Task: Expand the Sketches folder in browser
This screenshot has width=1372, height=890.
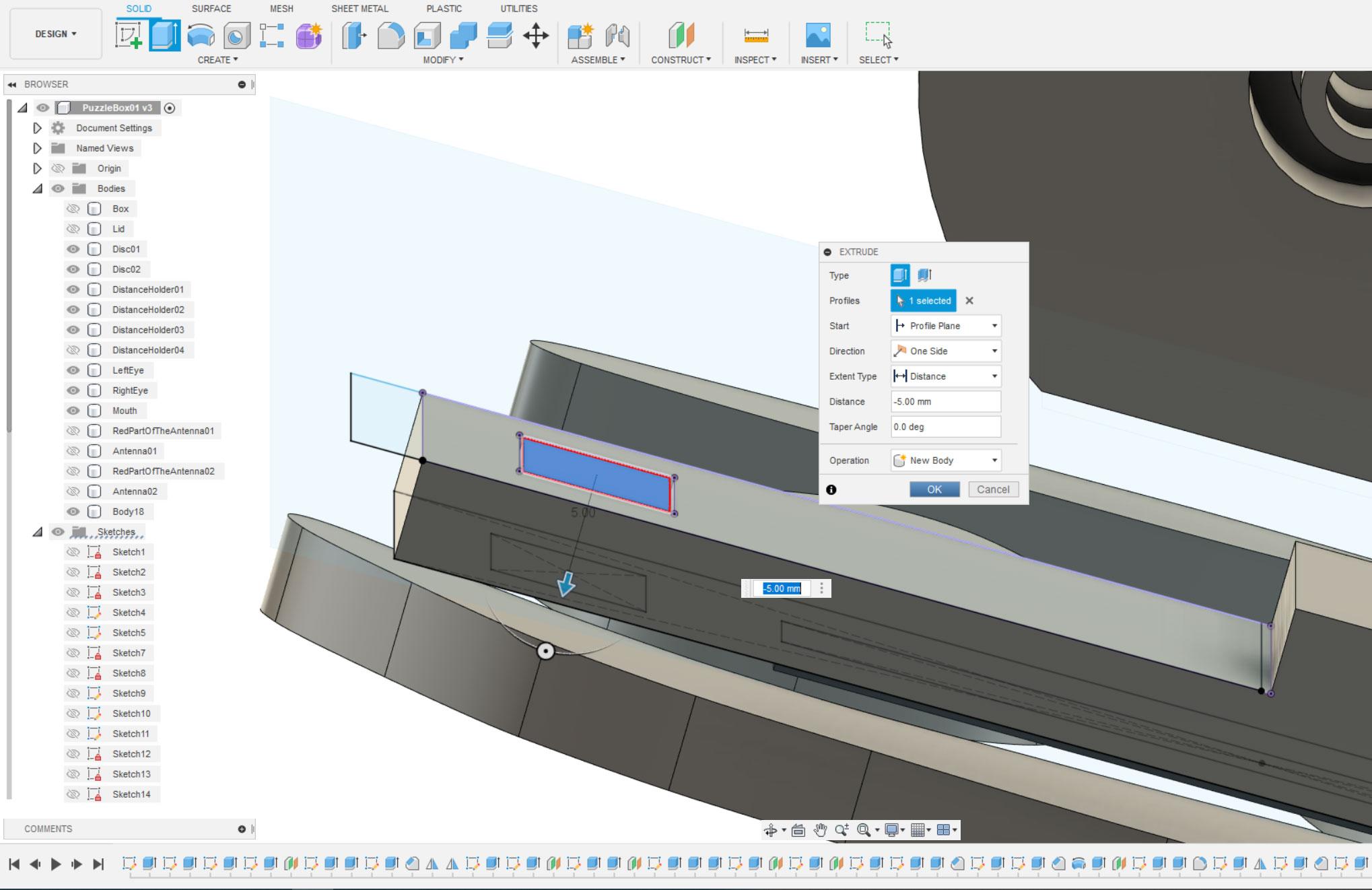Action: point(34,531)
